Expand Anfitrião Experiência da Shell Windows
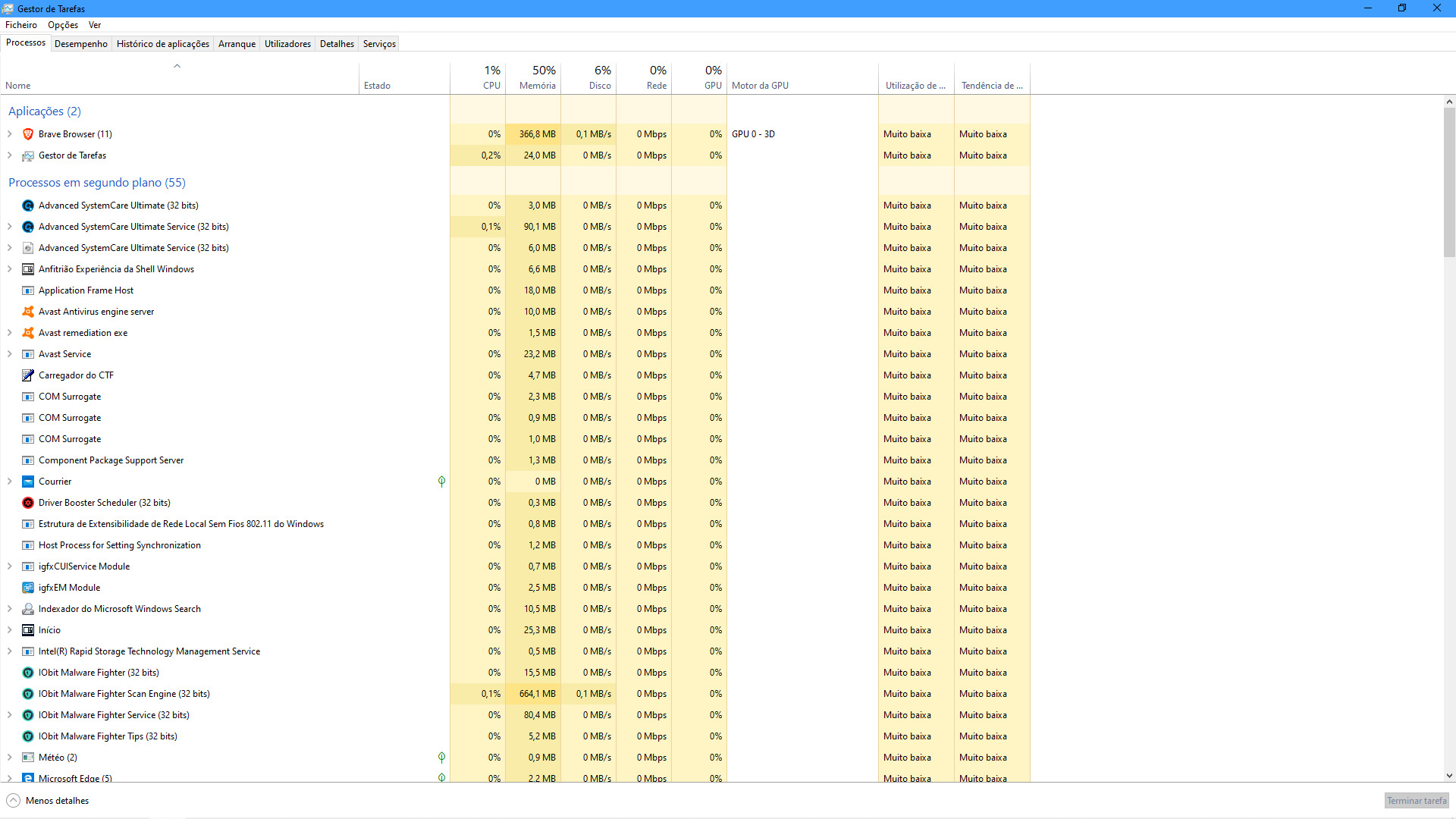The width and height of the screenshot is (1456, 819). 10,269
